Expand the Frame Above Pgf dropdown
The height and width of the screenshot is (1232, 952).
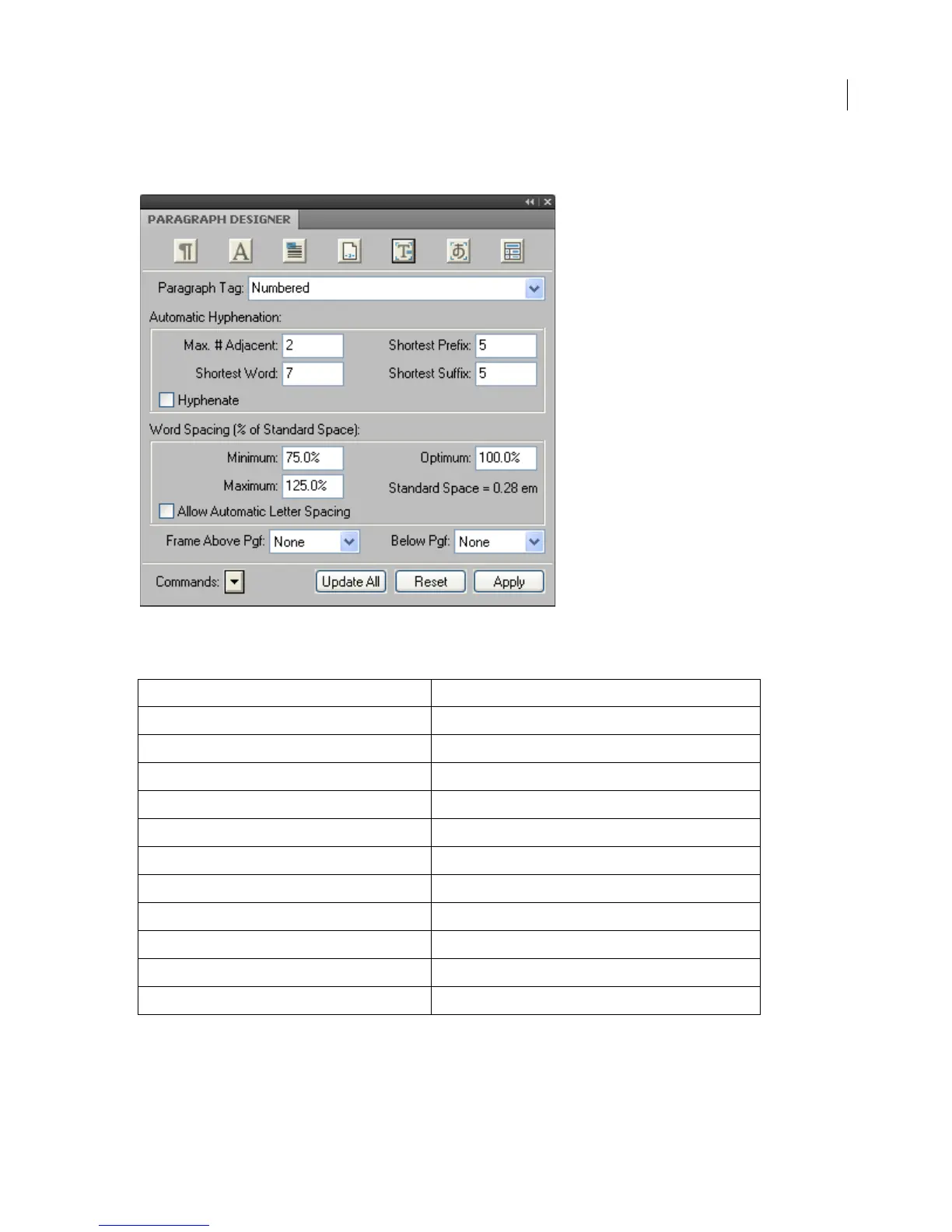coord(350,542)
